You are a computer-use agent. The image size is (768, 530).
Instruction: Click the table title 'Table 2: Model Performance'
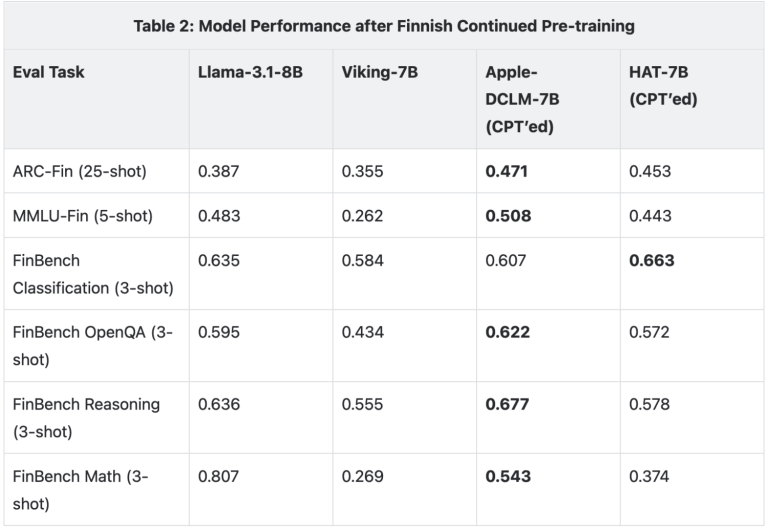[384, 26]
